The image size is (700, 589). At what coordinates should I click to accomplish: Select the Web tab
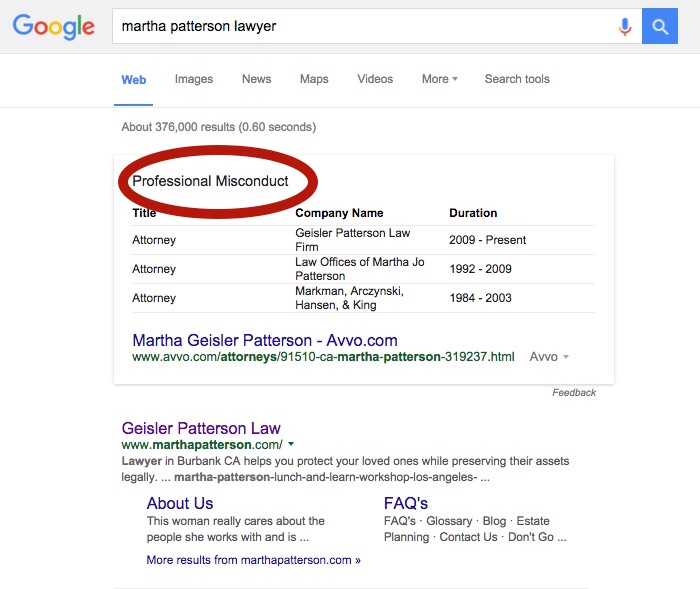[x=133, y=79]
